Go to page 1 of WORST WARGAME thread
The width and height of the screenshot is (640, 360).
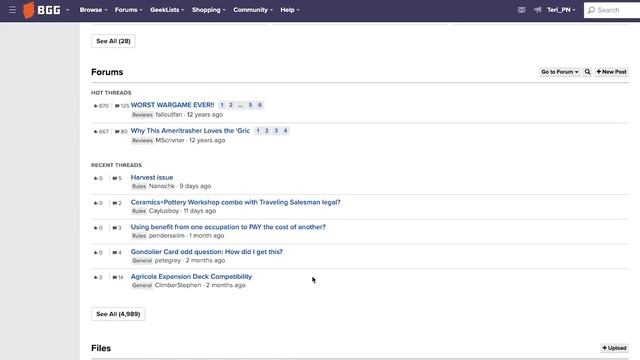click(x=222, y=105)
